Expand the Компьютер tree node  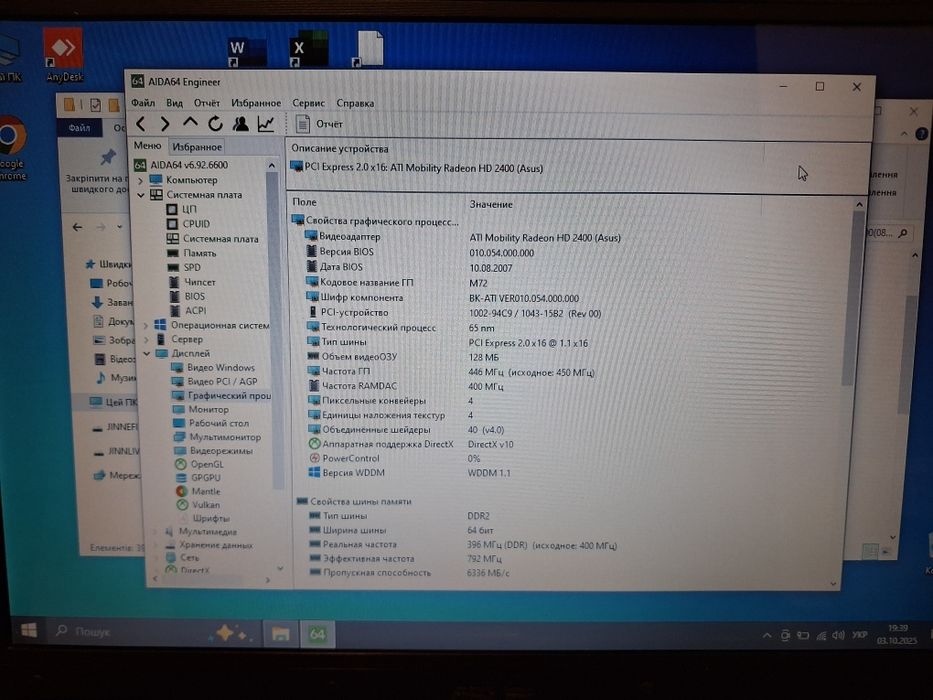click(140, 180)
